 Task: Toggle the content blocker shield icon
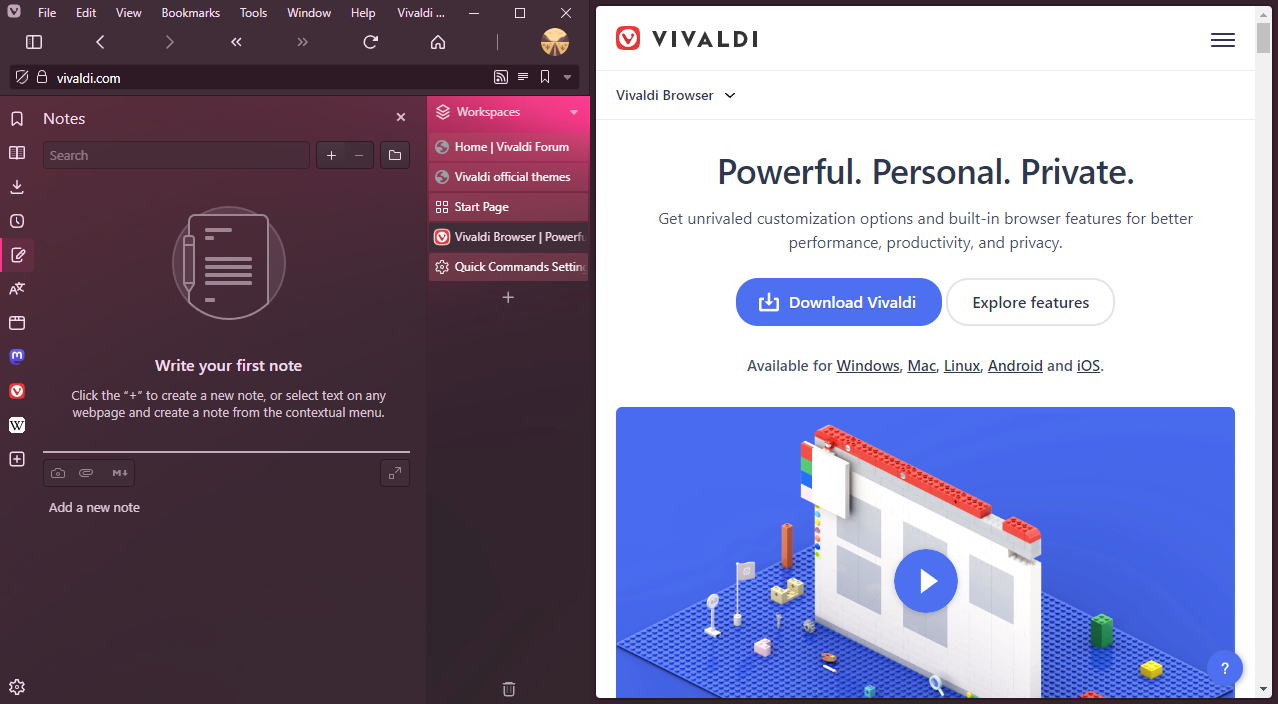pyautogui.click(x=22, y=77)
